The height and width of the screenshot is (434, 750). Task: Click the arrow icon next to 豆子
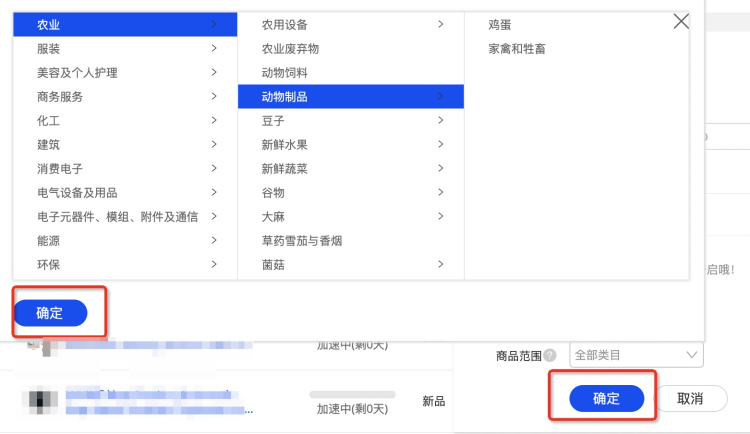click(x=440, y=120)
